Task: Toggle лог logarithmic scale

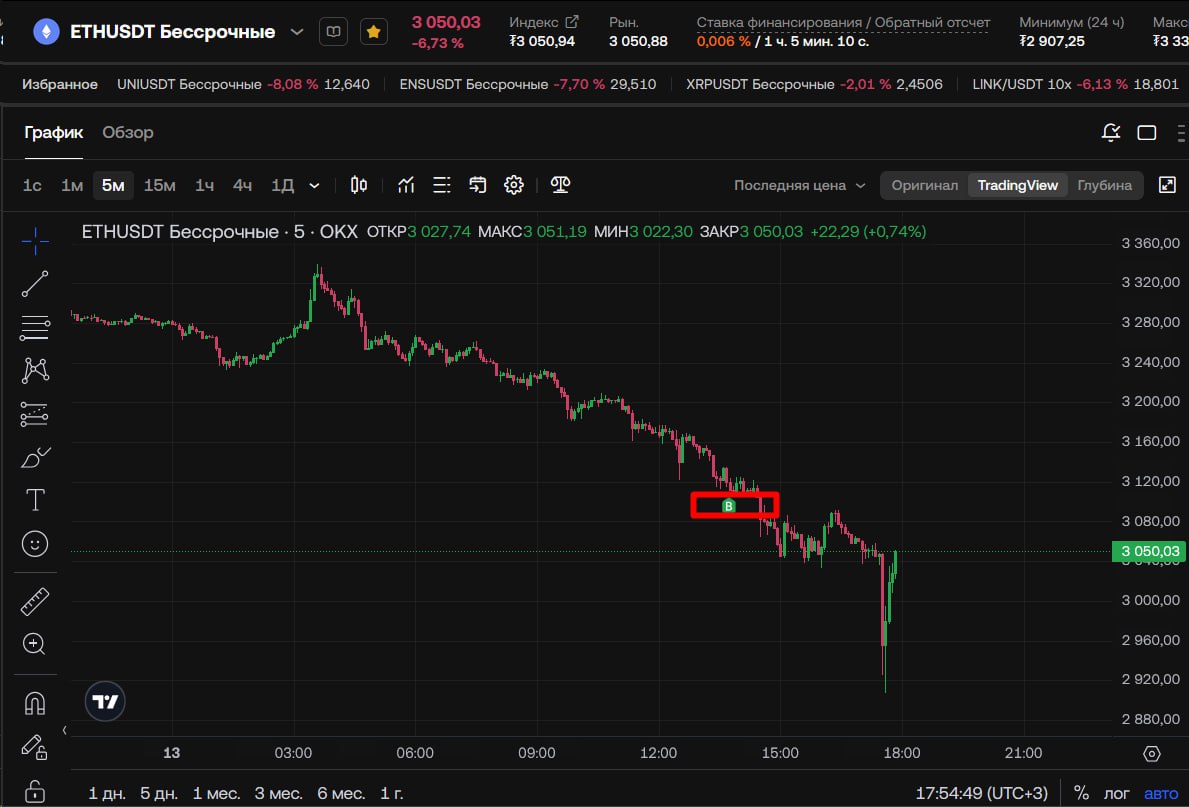Action: pyautogui.click(x=1116, y=794)
